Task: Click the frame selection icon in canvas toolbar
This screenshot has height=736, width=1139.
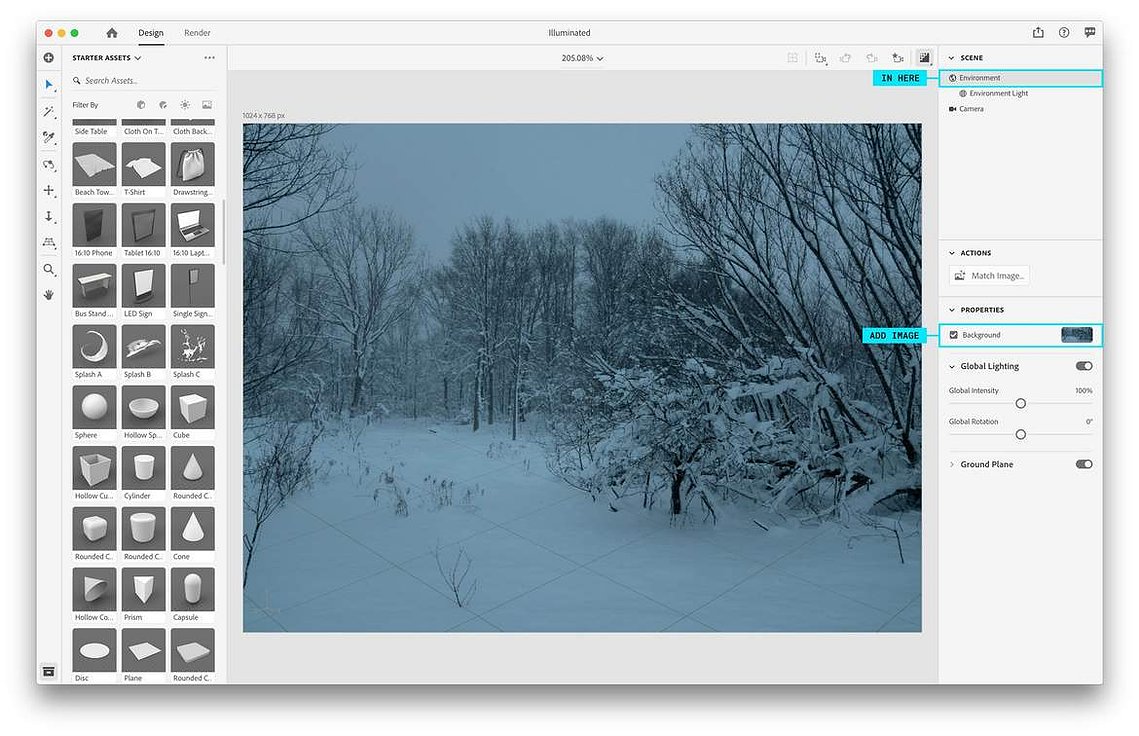Action: coord(820,58)
